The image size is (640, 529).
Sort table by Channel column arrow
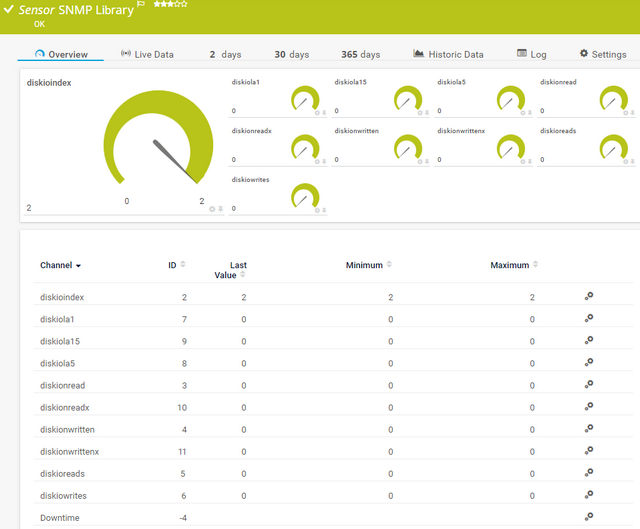click(x=78, y=266)
